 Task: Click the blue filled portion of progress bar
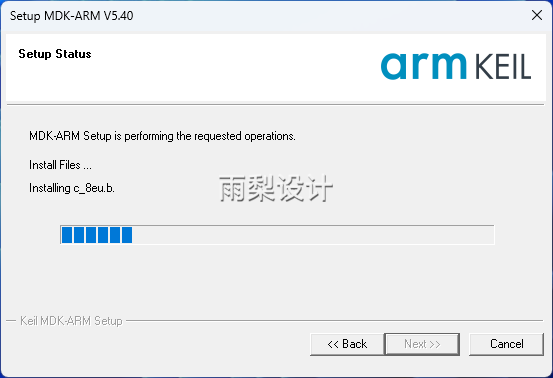click(97, 235)
